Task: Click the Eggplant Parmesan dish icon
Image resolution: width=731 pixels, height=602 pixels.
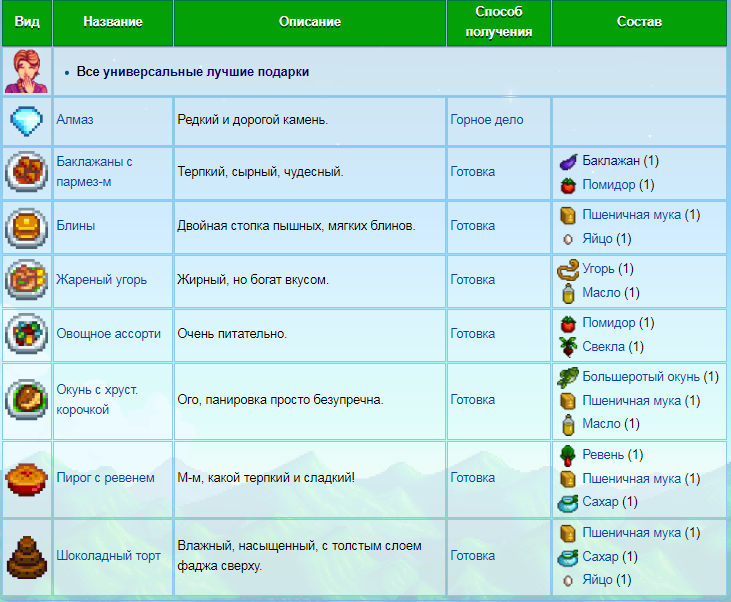Action: pos(27,172)
